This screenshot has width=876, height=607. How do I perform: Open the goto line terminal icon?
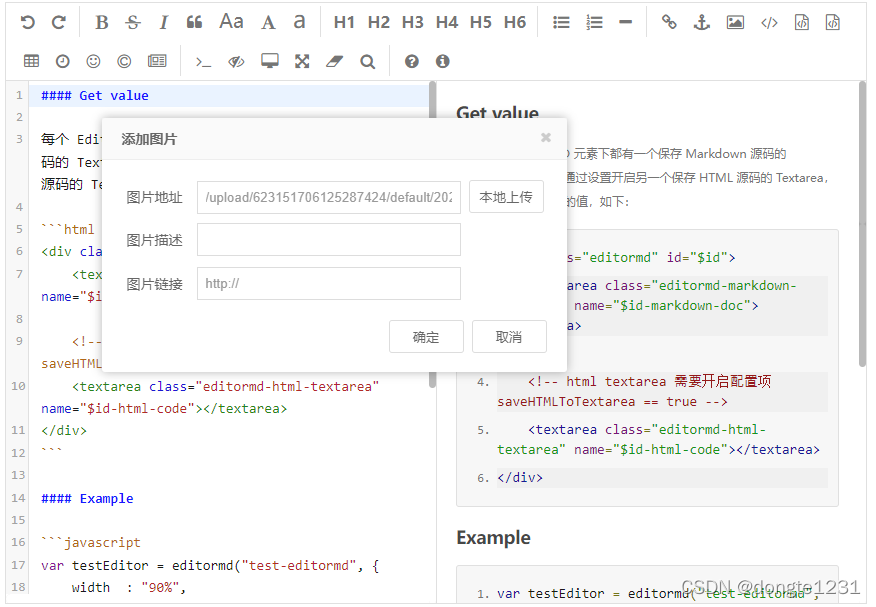click(203, 61)
